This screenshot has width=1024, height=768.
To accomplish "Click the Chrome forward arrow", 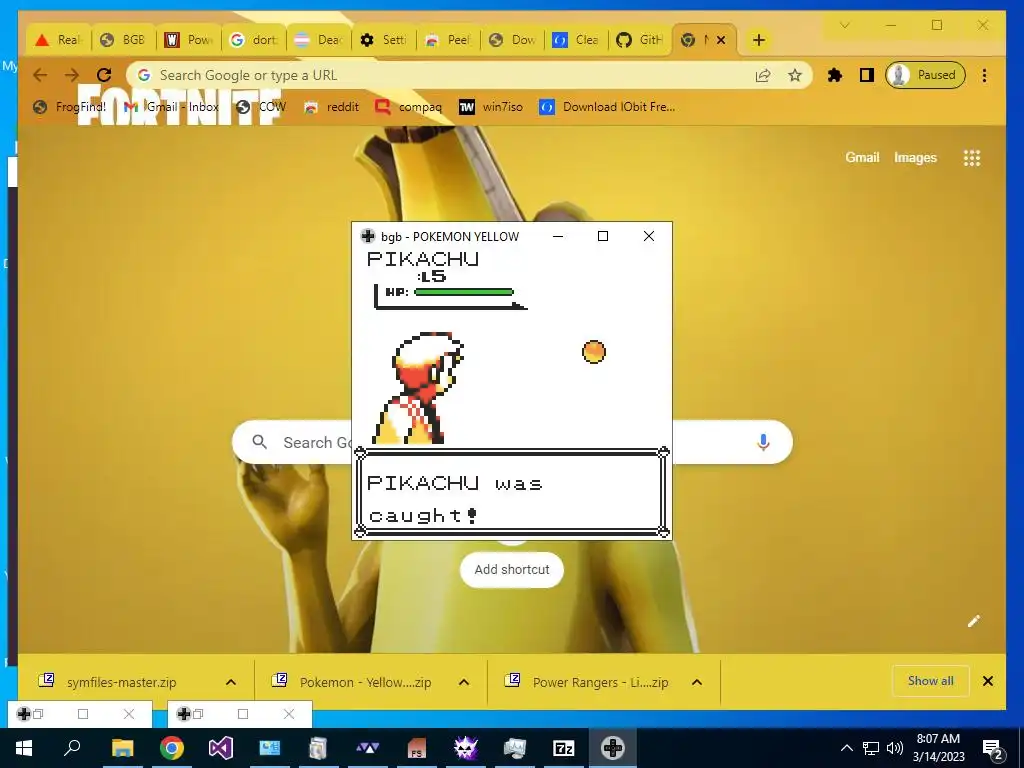I will tap(72, 75).
